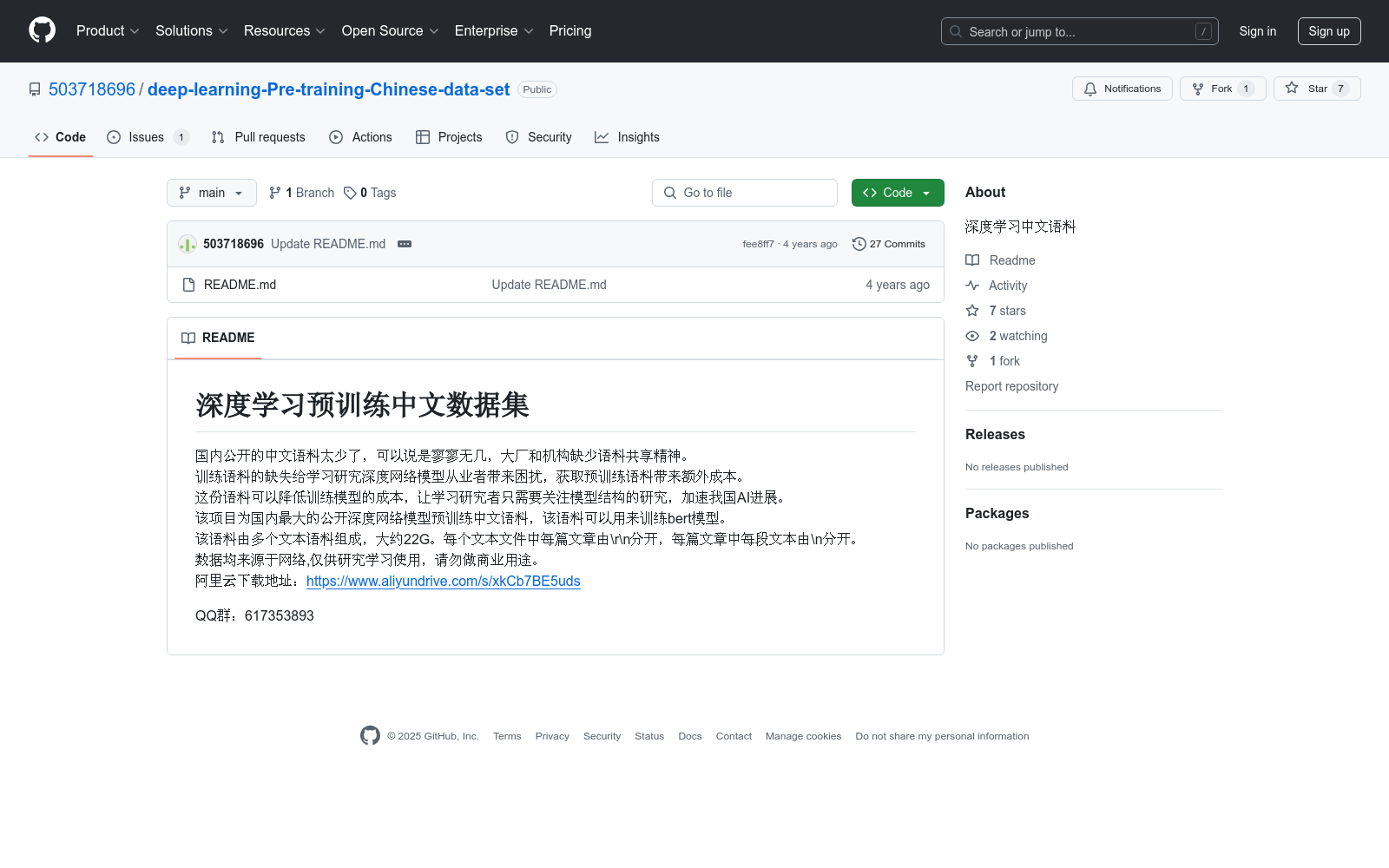Image resolution: width=1389 pixels, height=868 pixels.
Task: Click the footer GitHub logo
Action: 370,736
